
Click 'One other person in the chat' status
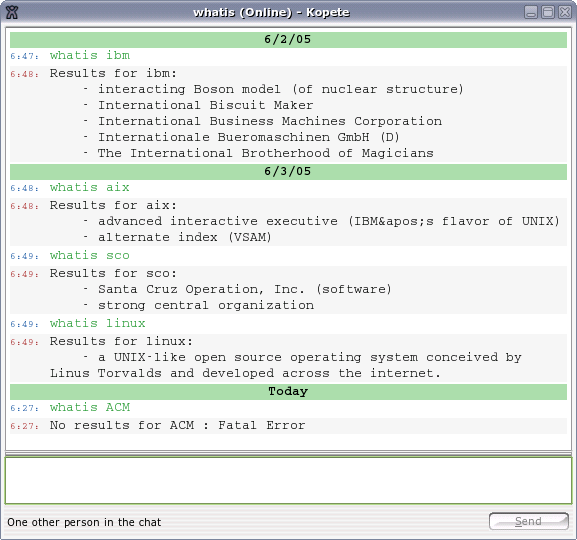[x=84, y=522]
